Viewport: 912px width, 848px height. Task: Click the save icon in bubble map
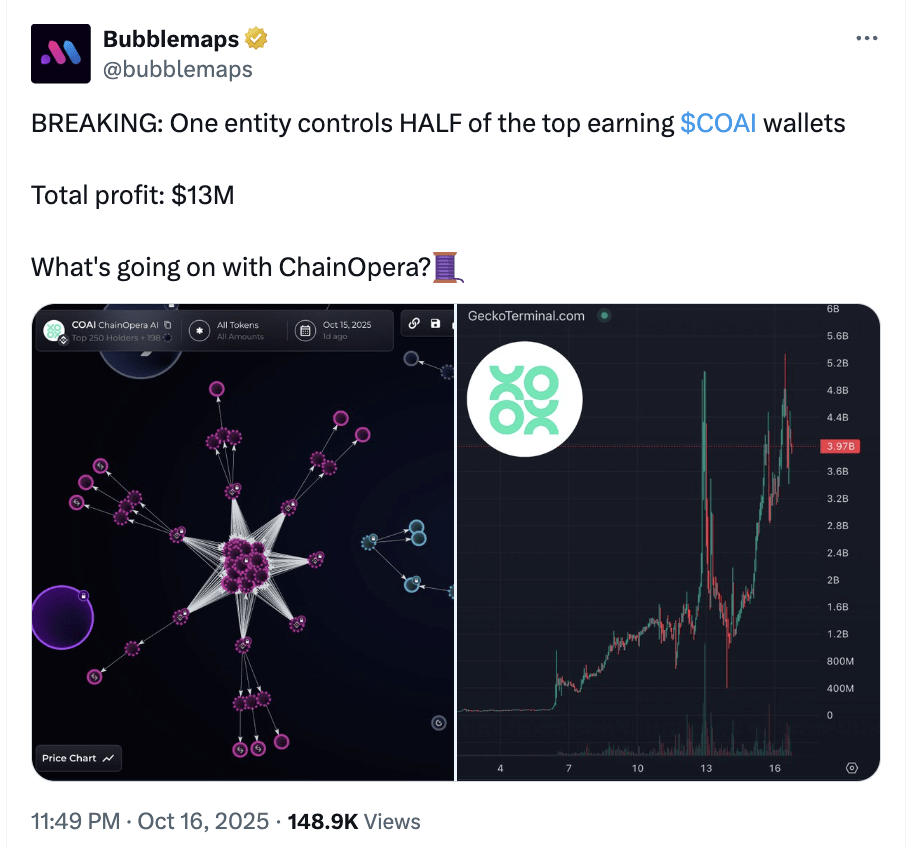[435, 324]
